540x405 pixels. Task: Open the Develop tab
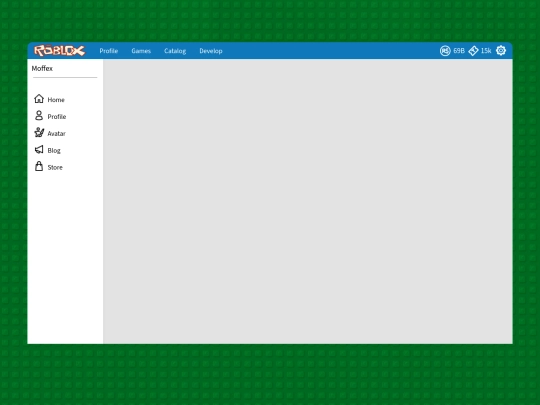(211, 51)
